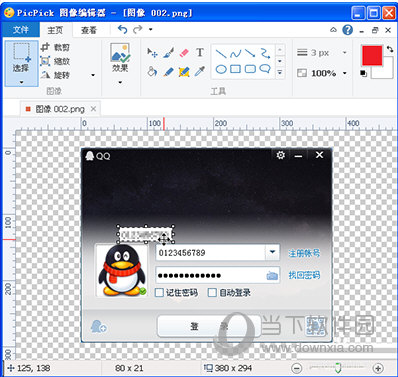
Task: Select the eraser tool
Action: (x=184, y=53)
